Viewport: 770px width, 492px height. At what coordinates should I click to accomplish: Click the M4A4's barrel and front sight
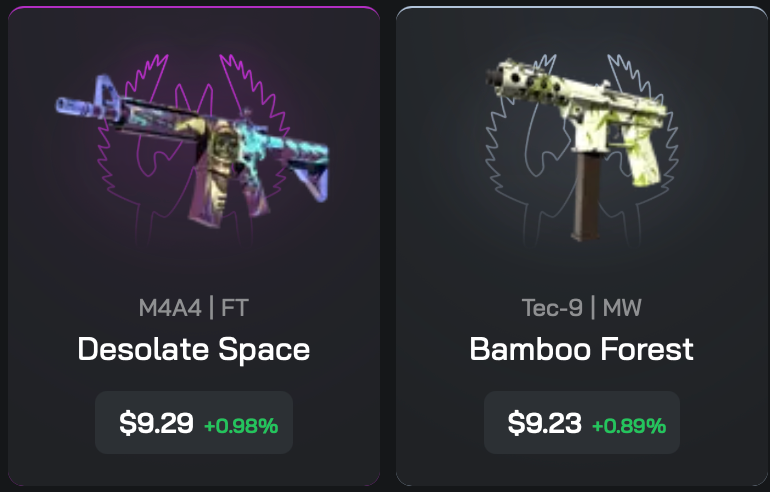click(x=86, y=100)
